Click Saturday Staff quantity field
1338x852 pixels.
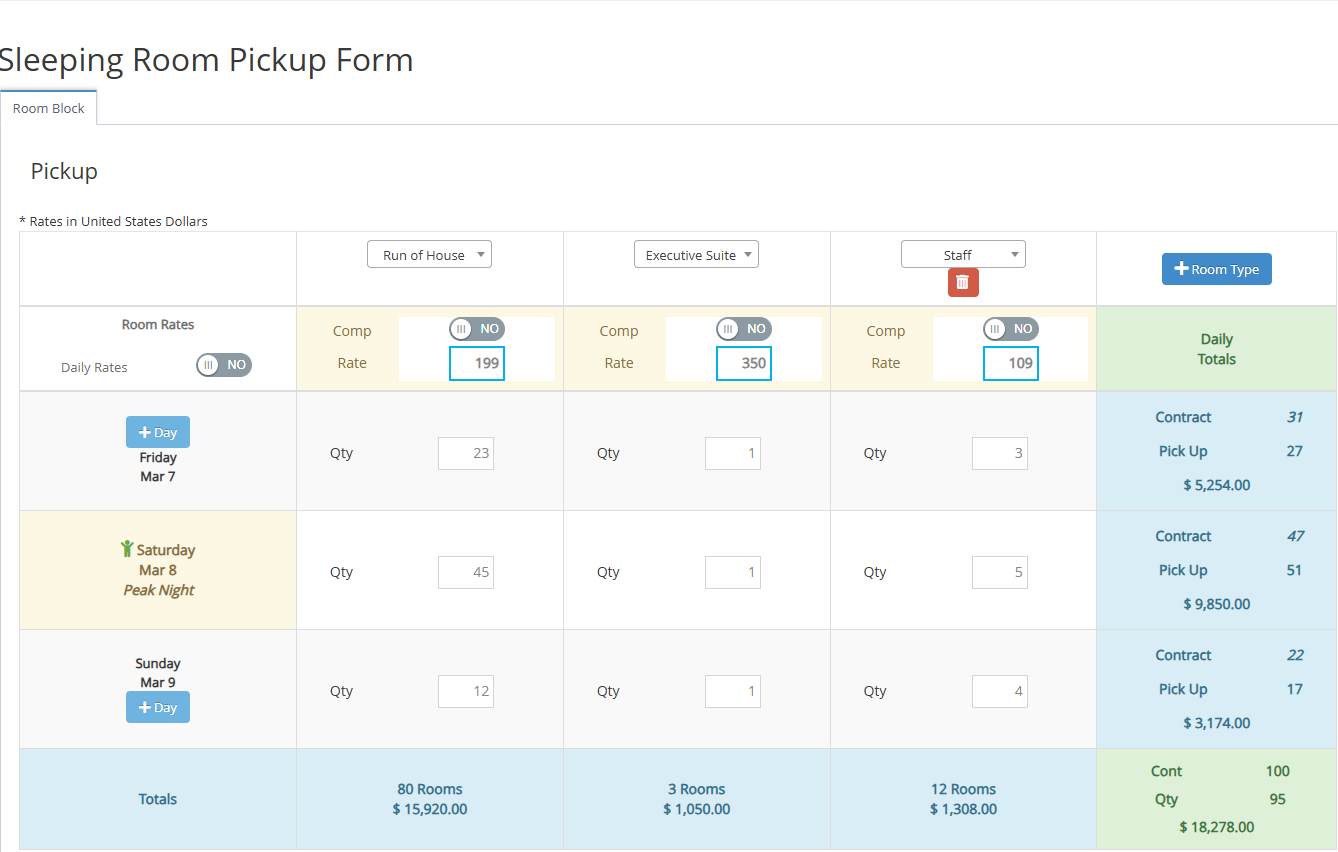click(x=1000, y=572)
